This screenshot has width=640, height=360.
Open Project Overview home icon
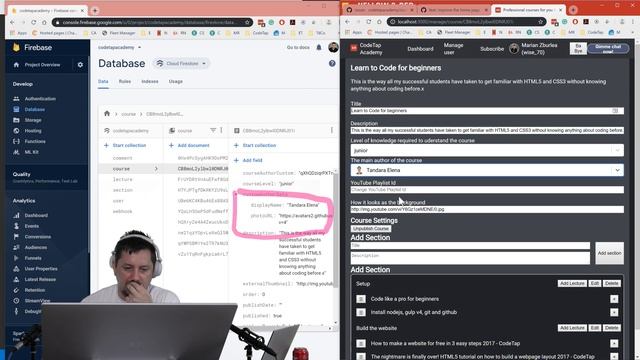16,65
